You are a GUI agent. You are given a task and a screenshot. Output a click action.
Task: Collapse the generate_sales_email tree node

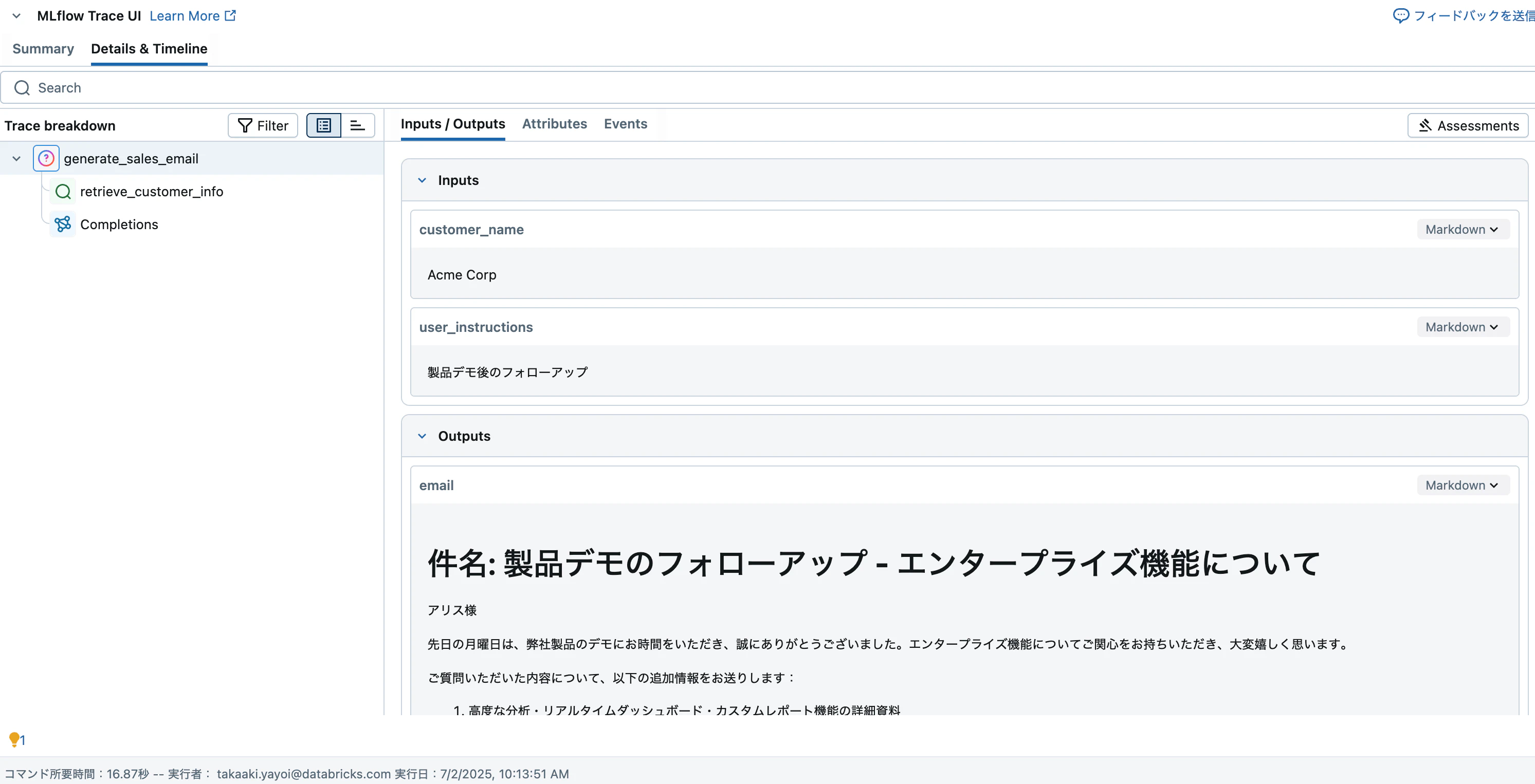pos(16,158)
